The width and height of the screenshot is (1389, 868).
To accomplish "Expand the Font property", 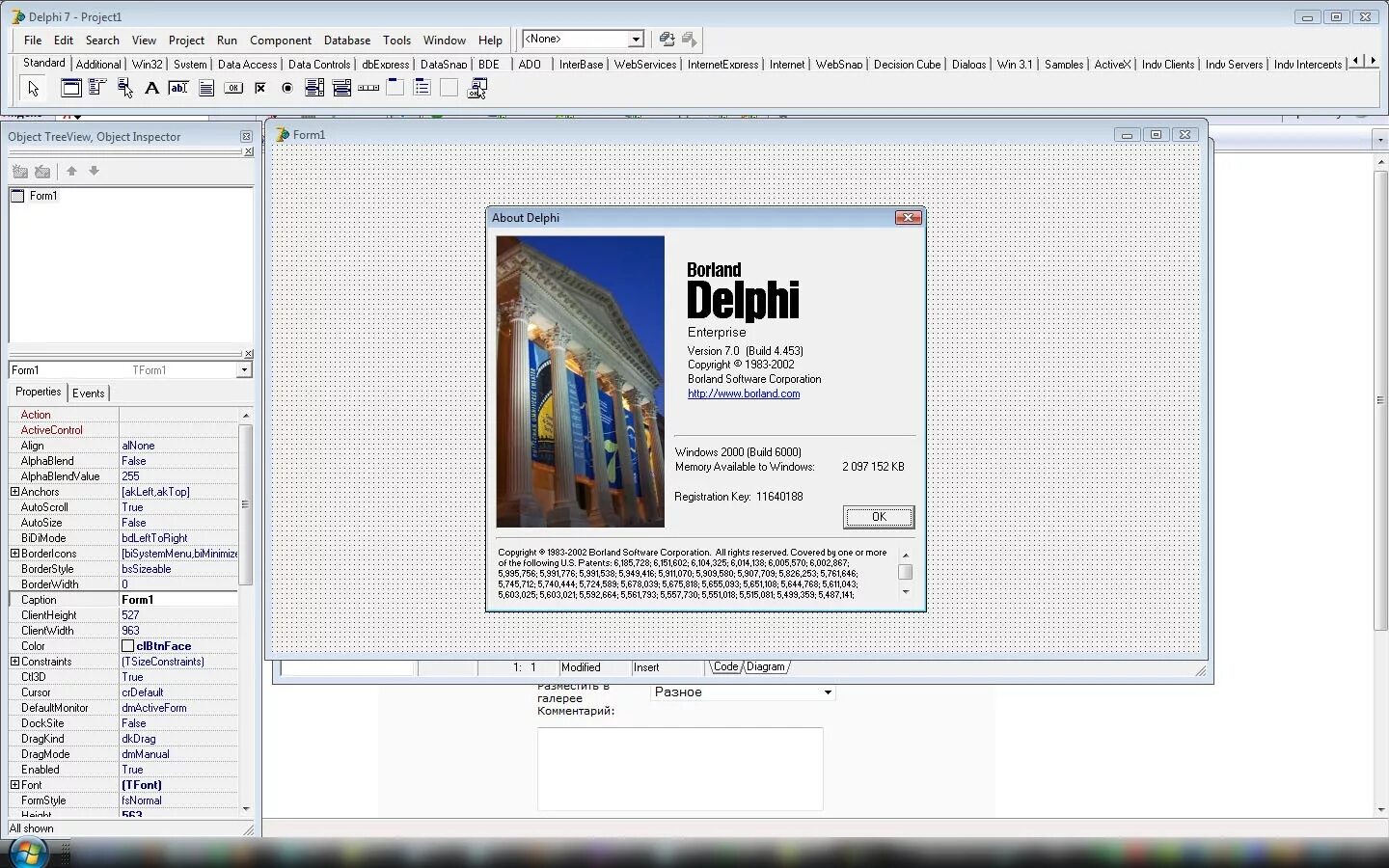I will pos(14,785).
